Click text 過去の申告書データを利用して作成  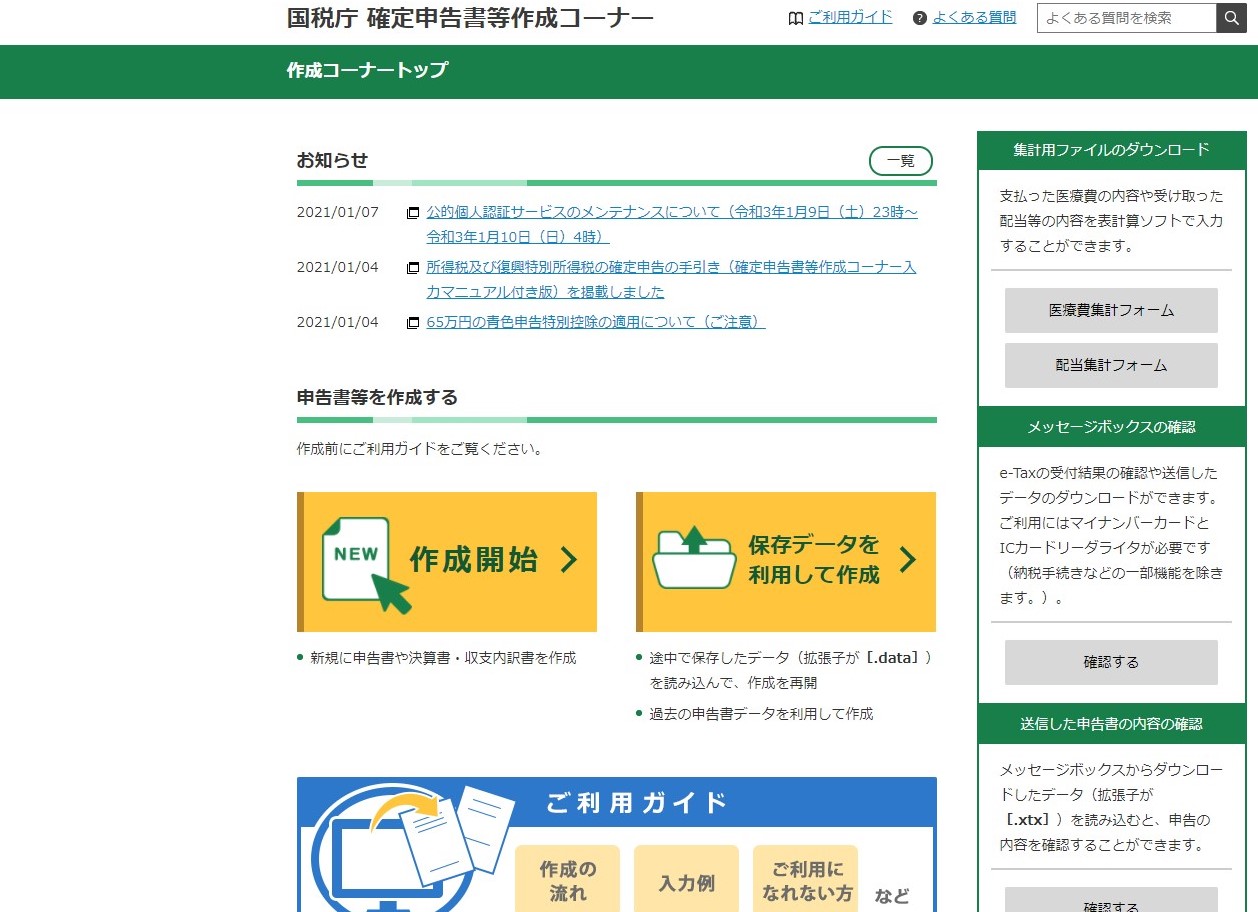[761, 714]
